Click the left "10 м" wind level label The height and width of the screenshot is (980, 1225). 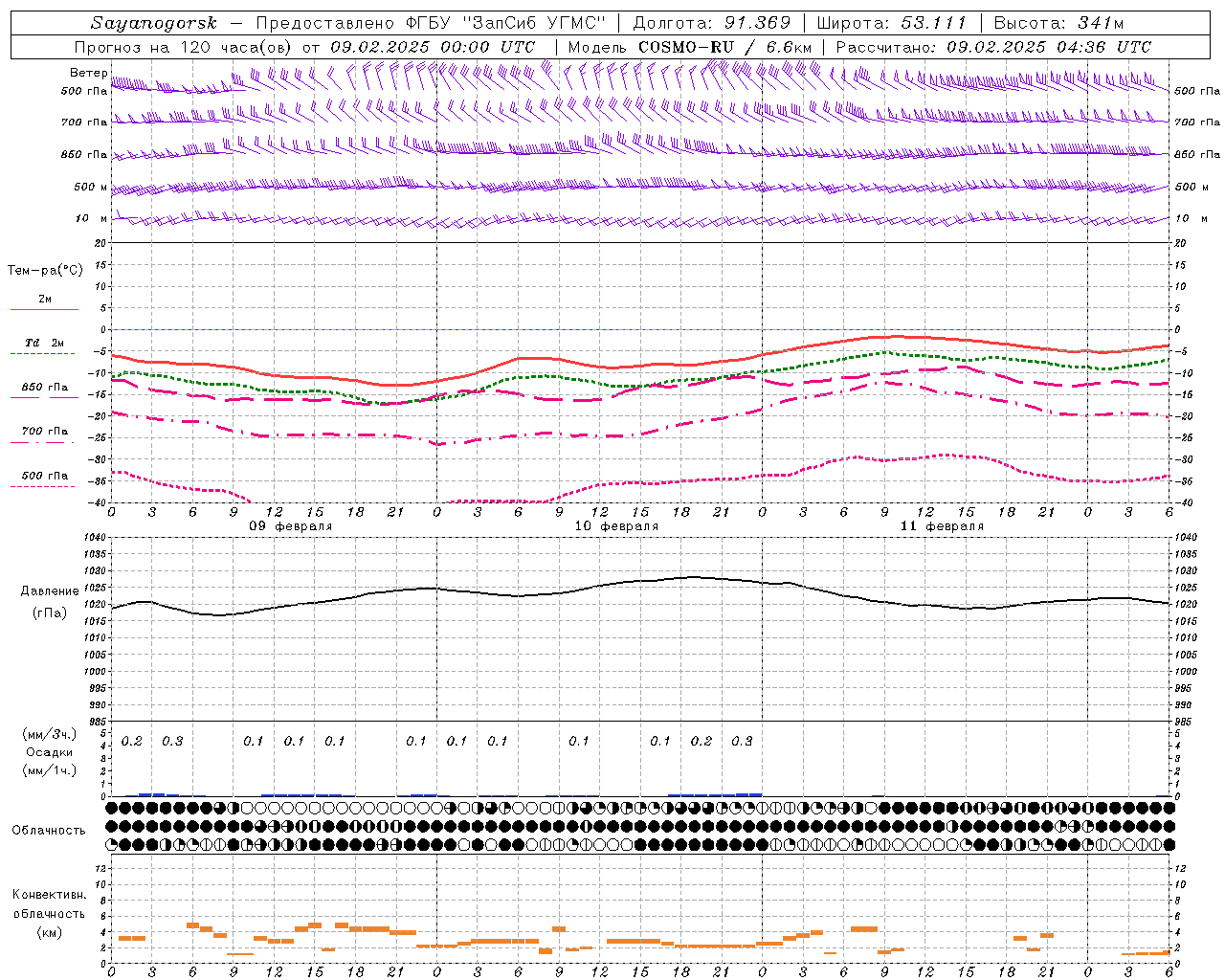(x=91, y=219)
